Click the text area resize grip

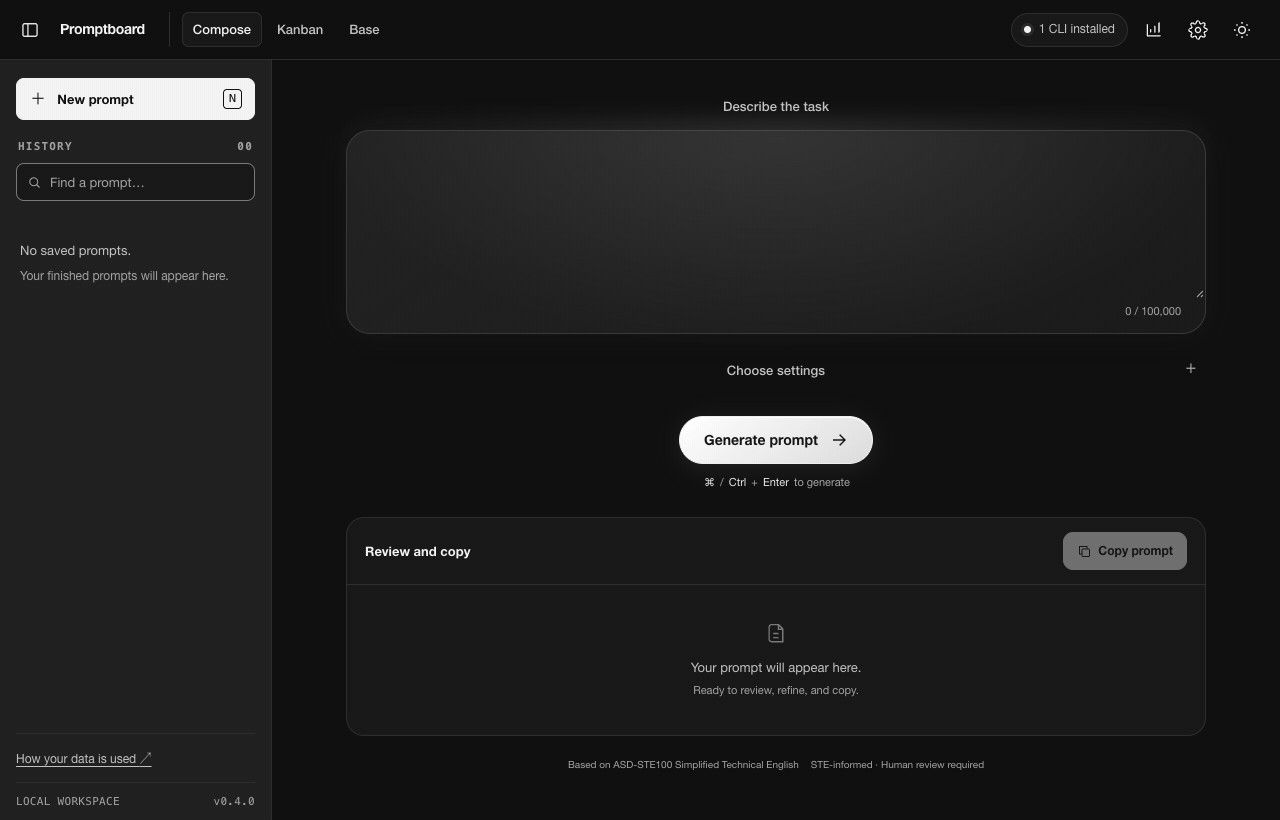(x=1199, y=293)
